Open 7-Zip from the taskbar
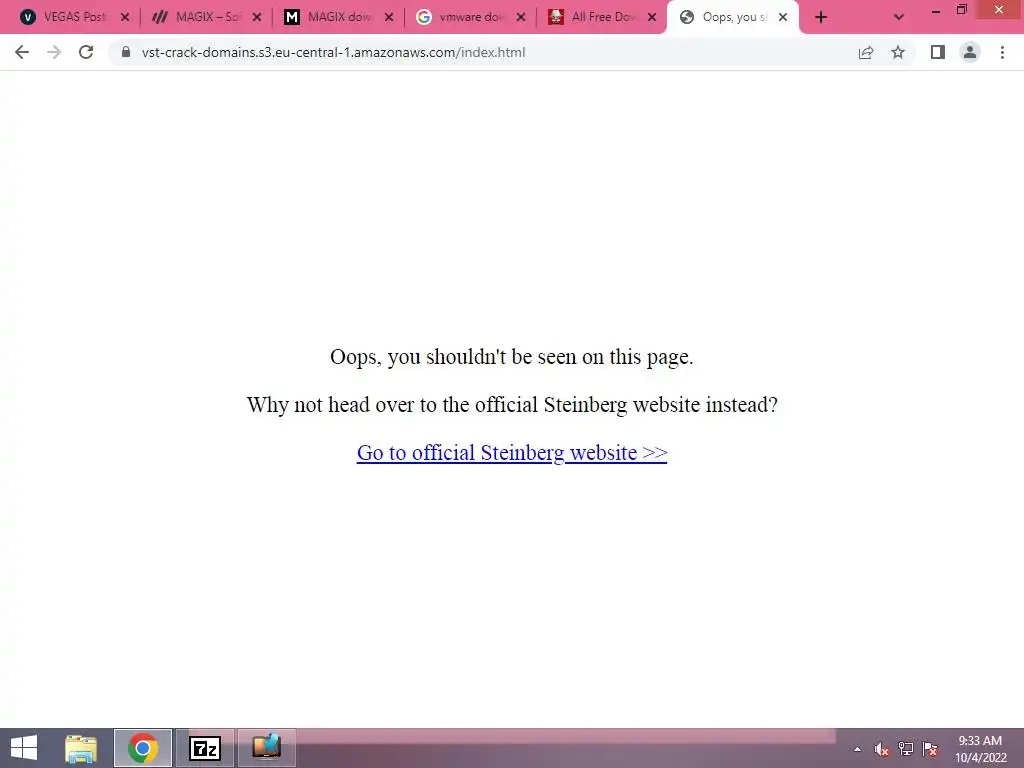Screen dimensions: 1024x768 (204, 748)
